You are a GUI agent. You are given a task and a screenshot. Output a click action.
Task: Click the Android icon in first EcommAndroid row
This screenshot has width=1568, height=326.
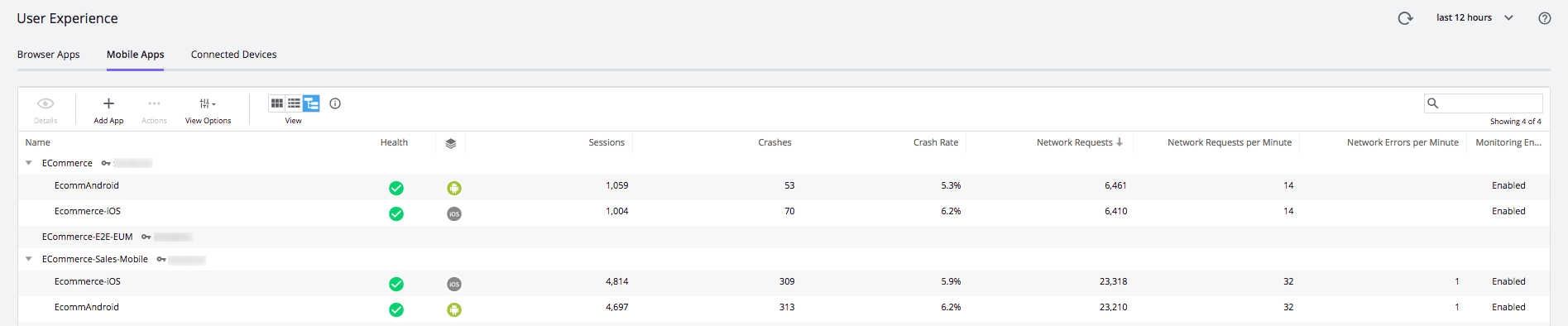(454, 188)
